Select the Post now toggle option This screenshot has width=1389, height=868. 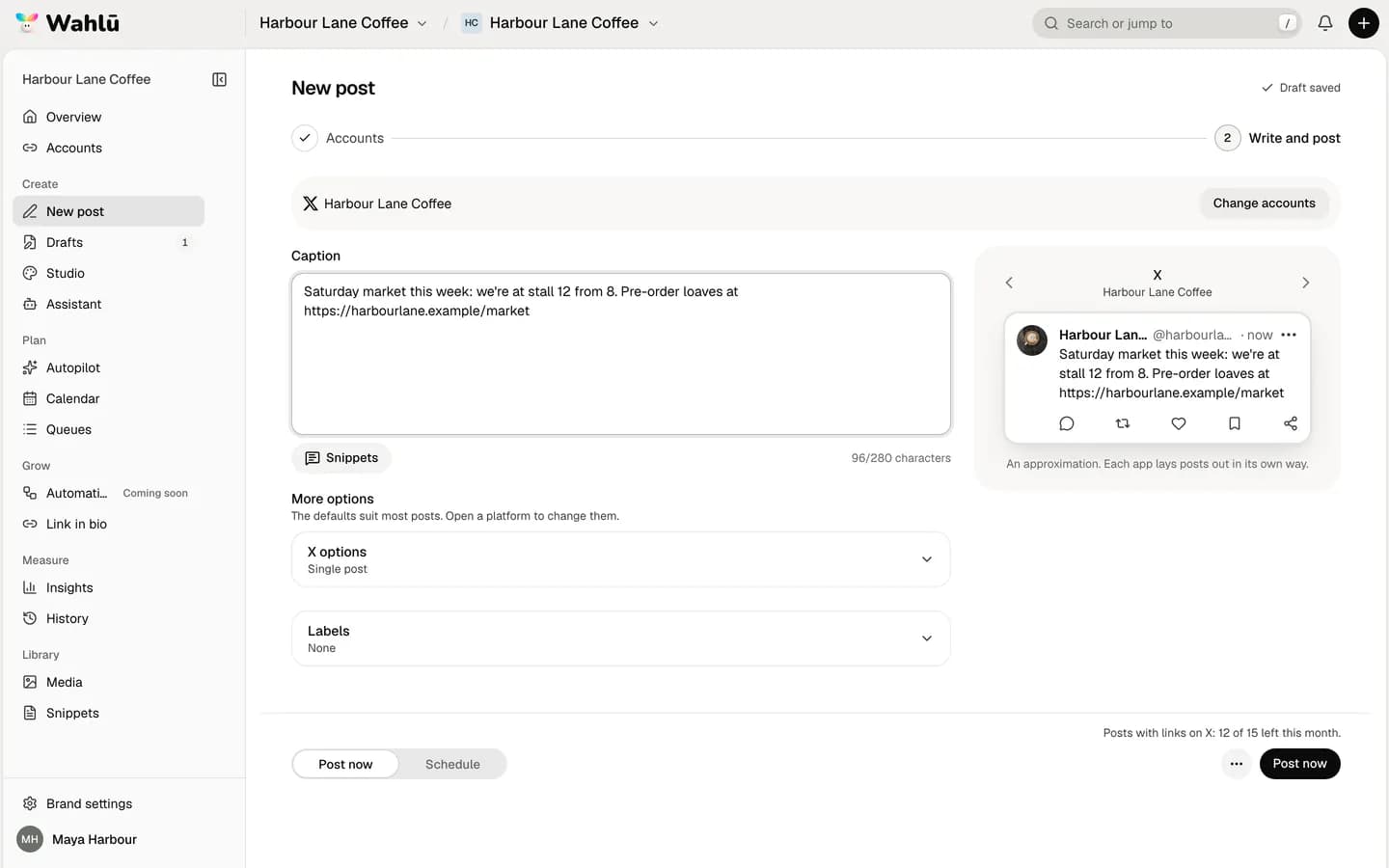point(345,764)
